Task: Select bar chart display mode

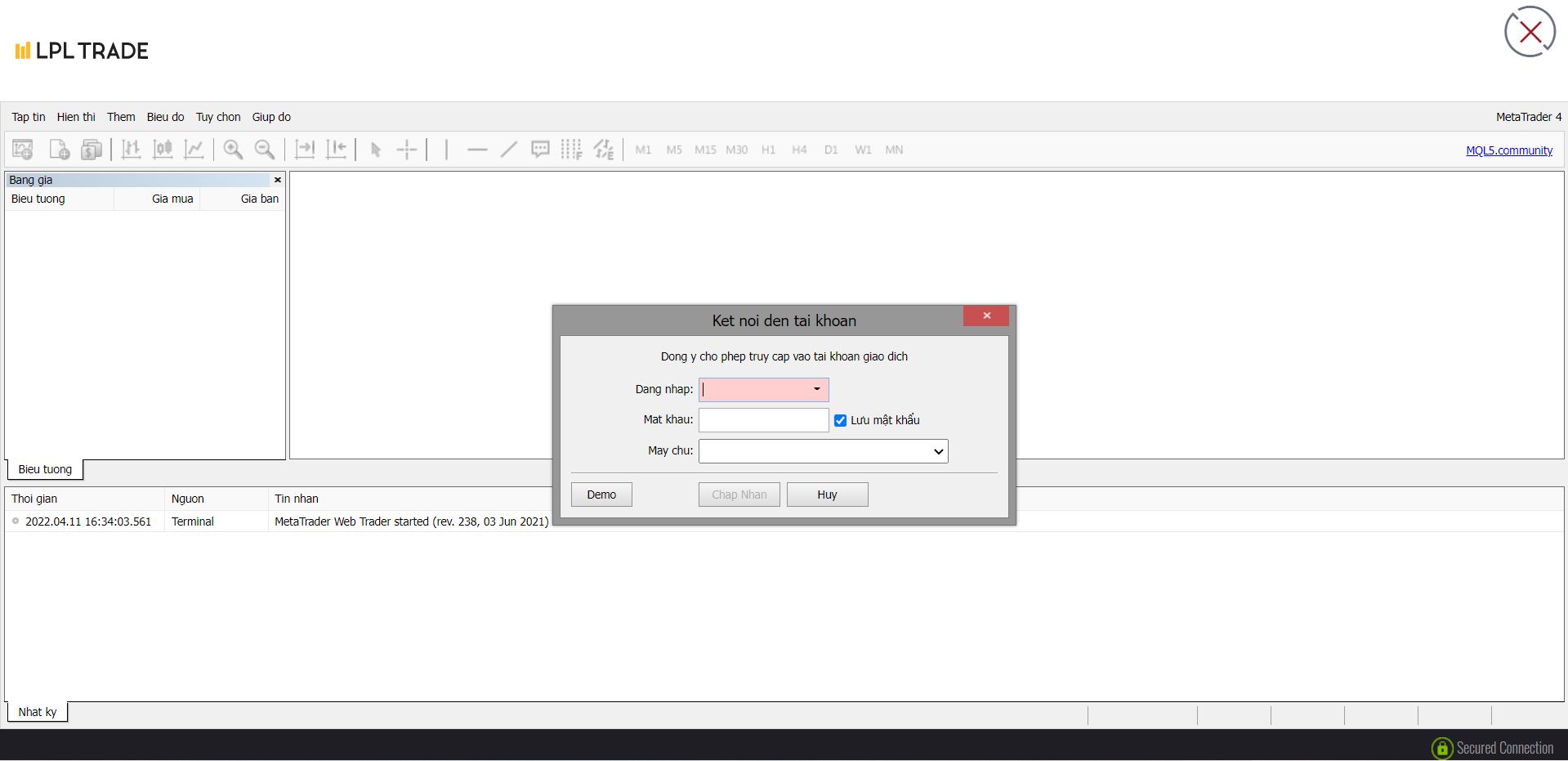Action: click(131, 150)
